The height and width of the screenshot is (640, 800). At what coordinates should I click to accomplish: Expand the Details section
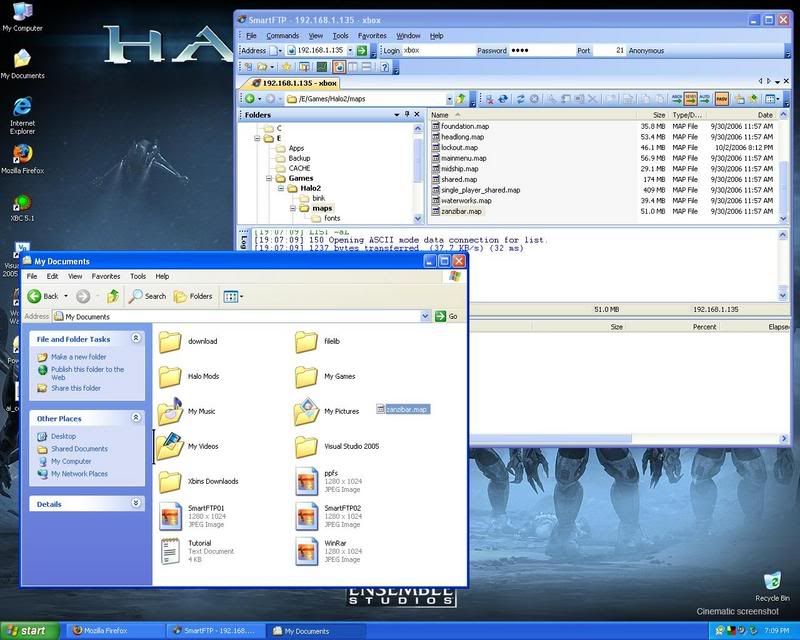click(x=136, y=503)
